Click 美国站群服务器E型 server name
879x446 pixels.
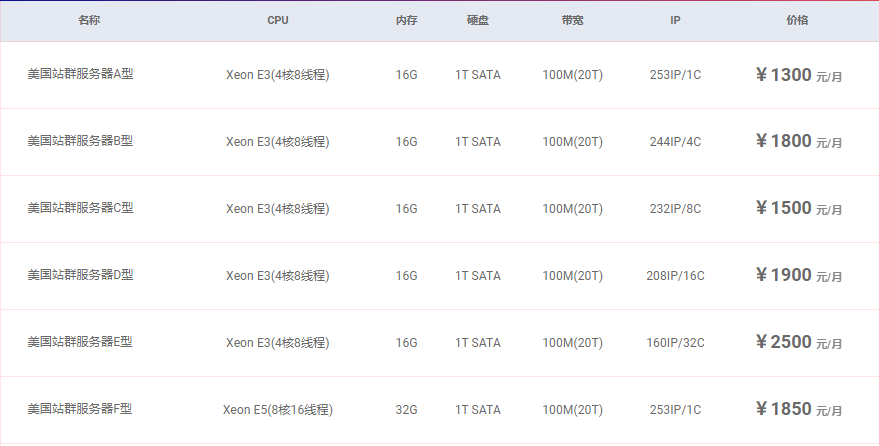pos(80,342)
